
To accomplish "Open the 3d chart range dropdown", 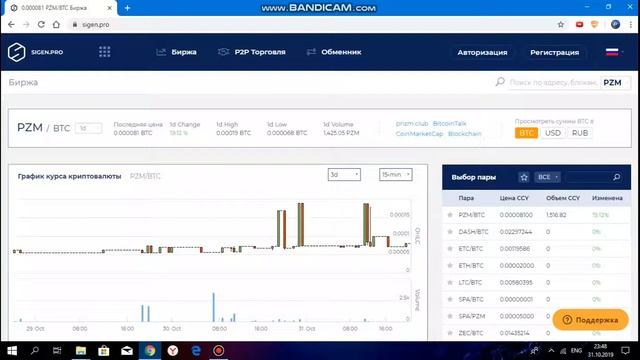I will coord(344,175).
